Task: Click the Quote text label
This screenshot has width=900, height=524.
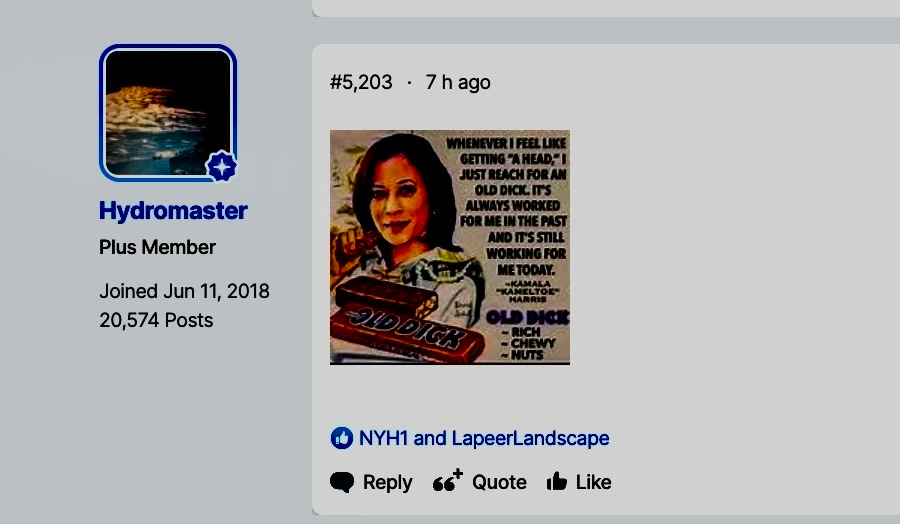Action: point(499,482)
